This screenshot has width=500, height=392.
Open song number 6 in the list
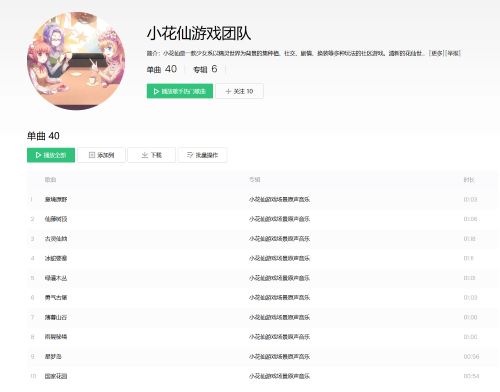point(56,297)
